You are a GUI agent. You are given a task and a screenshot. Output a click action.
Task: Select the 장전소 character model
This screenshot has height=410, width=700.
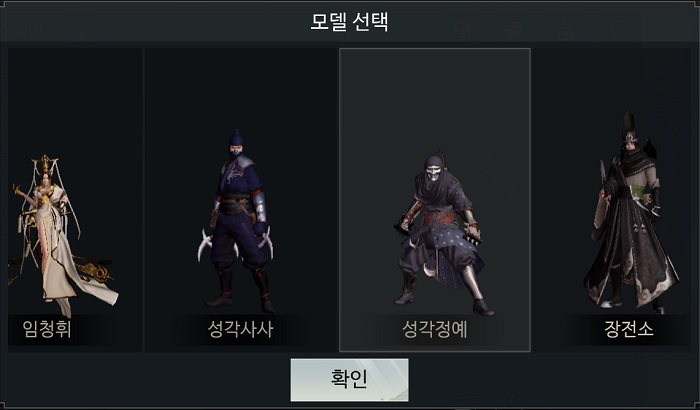pos(612,200)
